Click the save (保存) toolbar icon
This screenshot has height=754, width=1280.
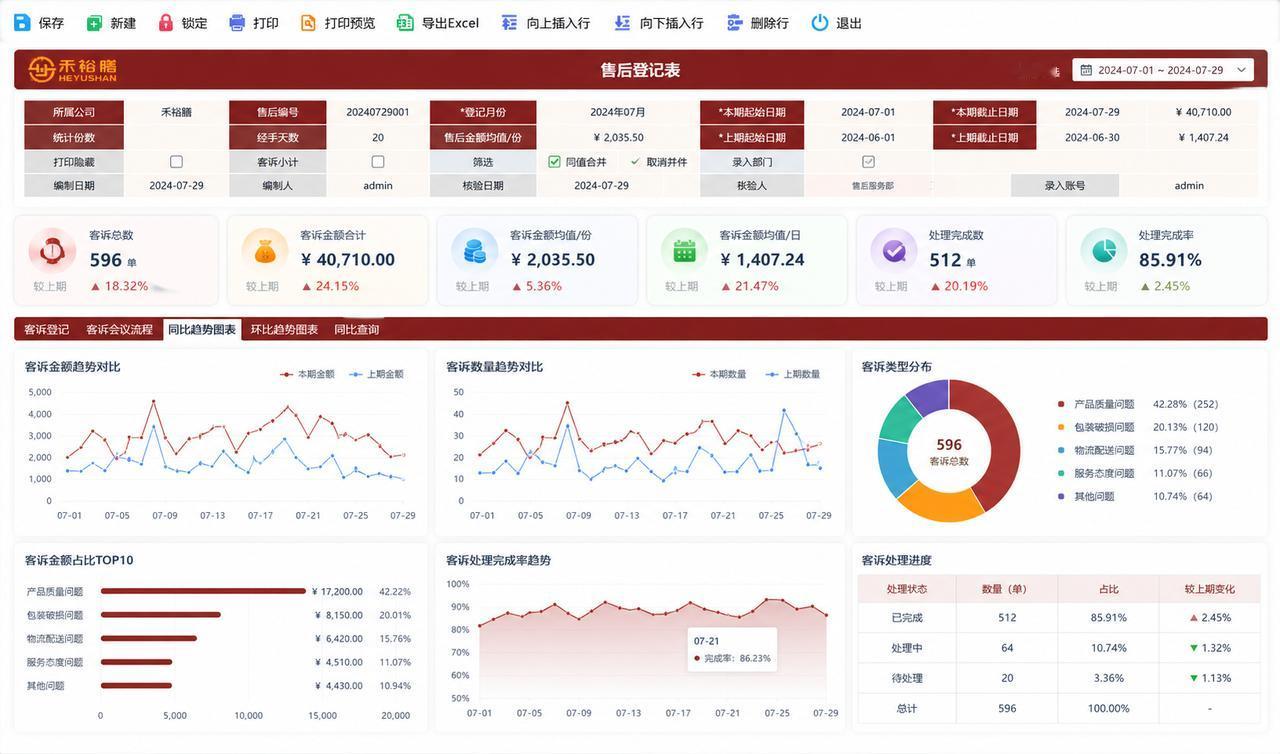(22, 22)
